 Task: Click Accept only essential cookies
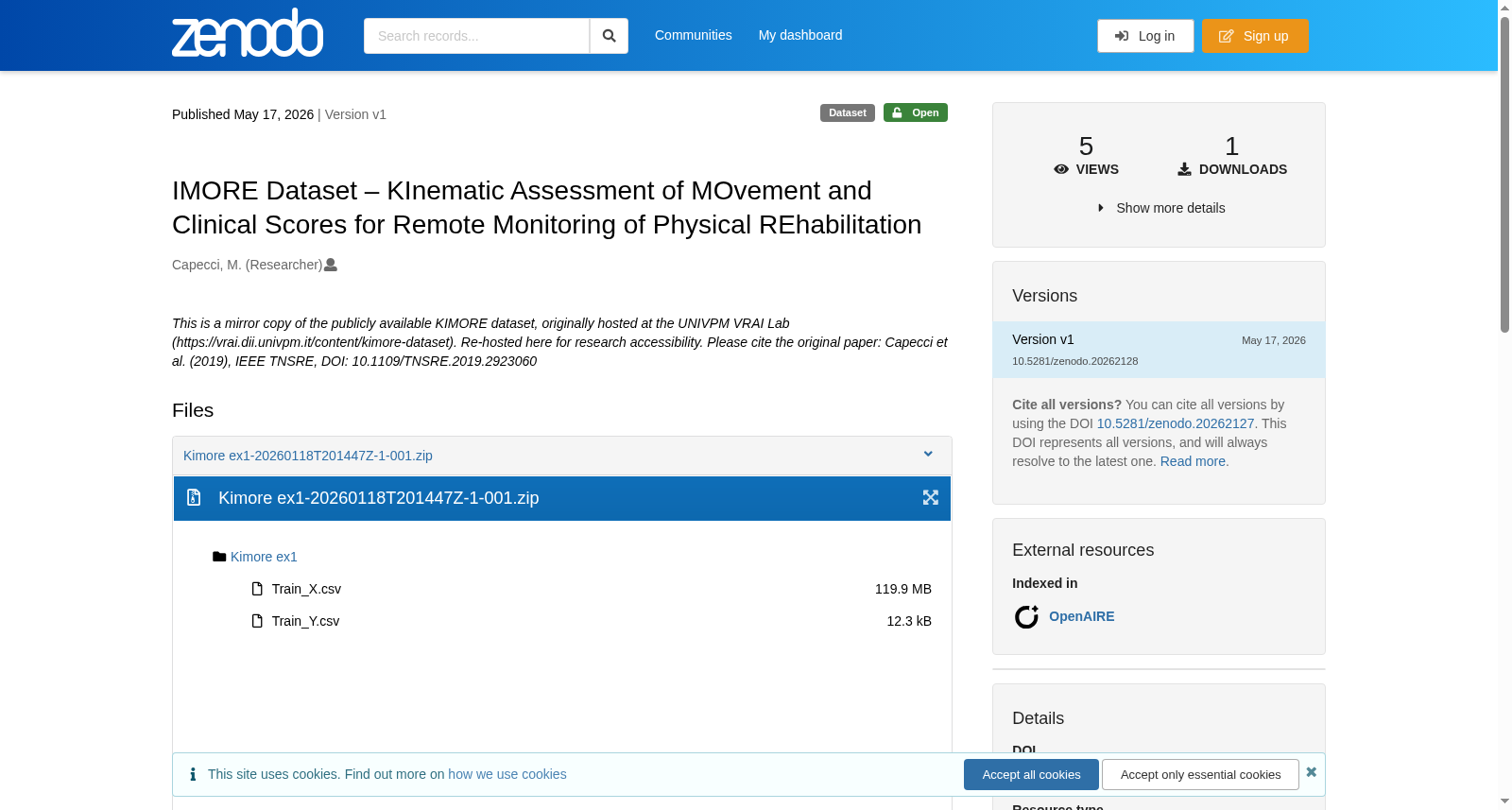(x=1200, y=774)
